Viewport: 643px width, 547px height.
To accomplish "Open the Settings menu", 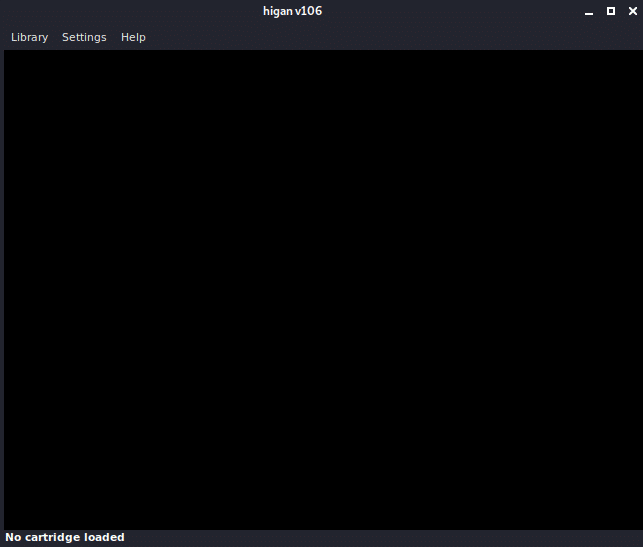I will (84, 37).
